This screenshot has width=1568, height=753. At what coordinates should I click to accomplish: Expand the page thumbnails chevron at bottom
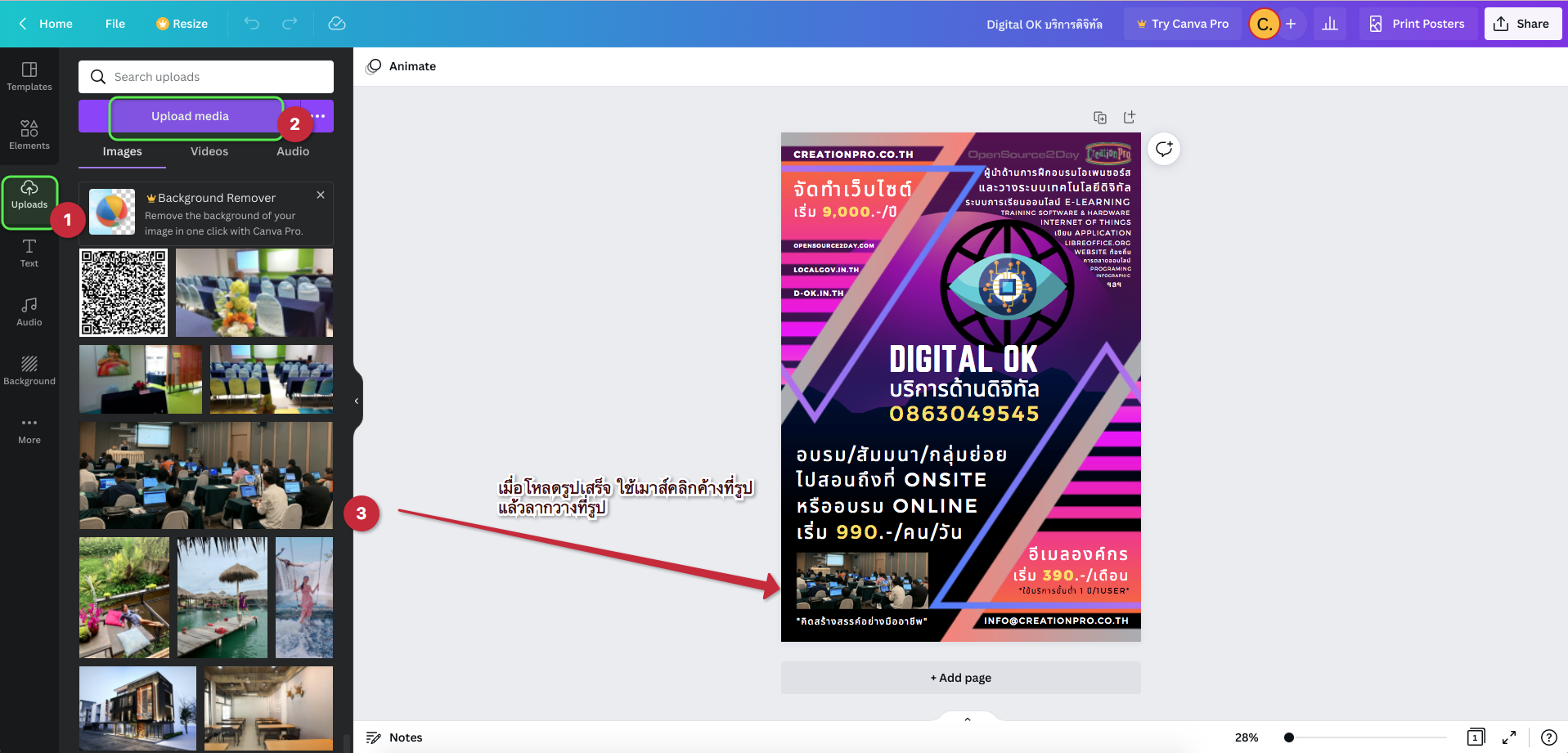968,719
